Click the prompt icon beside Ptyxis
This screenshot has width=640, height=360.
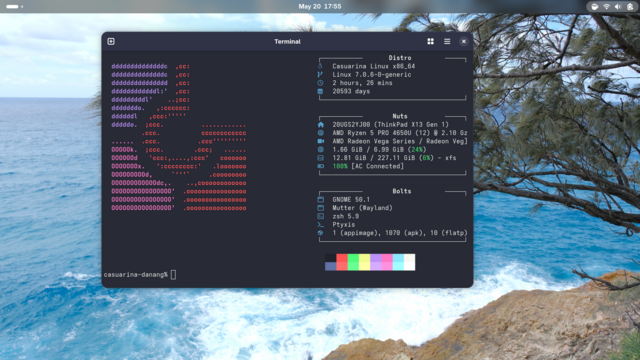coord(321,224)
